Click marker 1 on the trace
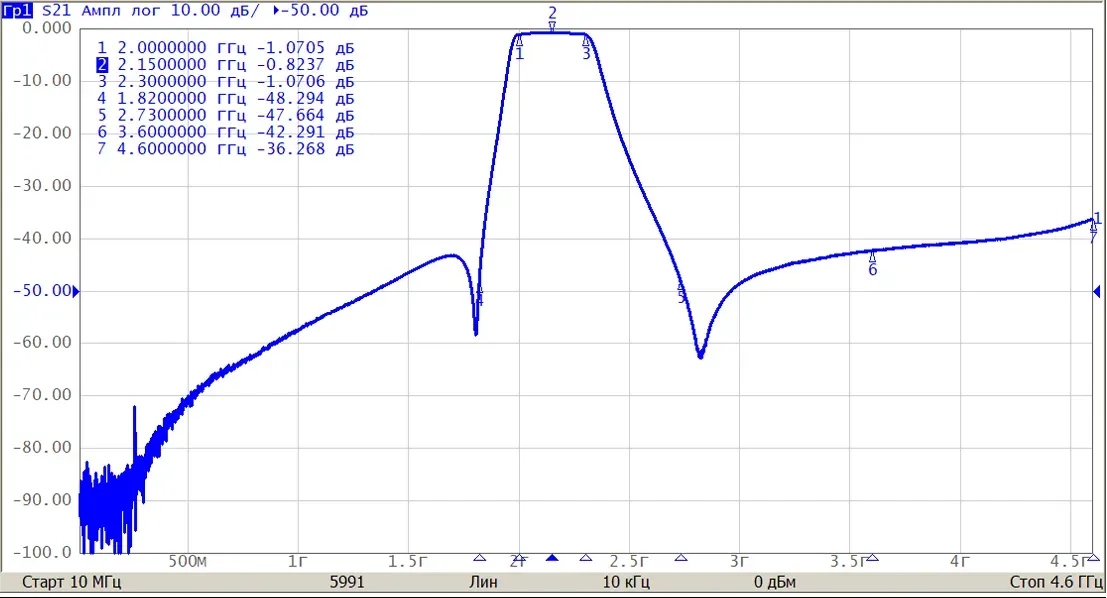 tap(520, 40)
